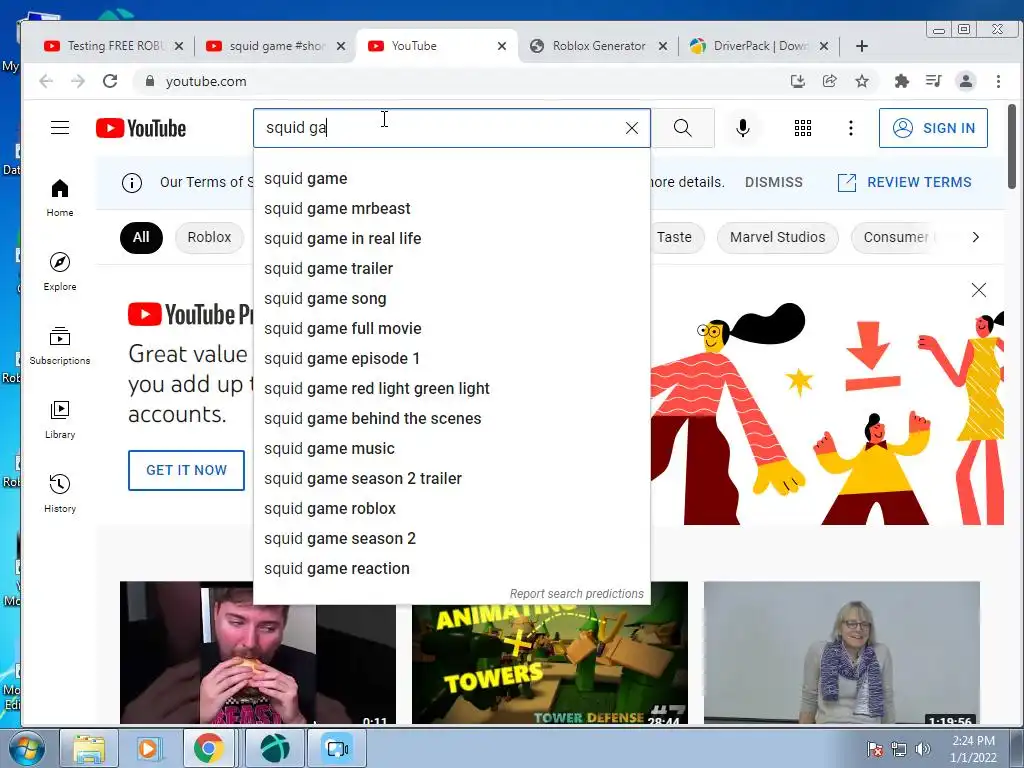Select suggestion 'squid game episode 1'
Image resolution: width=1024 pixels, height=768 pixels.
(x=452, y=359)
